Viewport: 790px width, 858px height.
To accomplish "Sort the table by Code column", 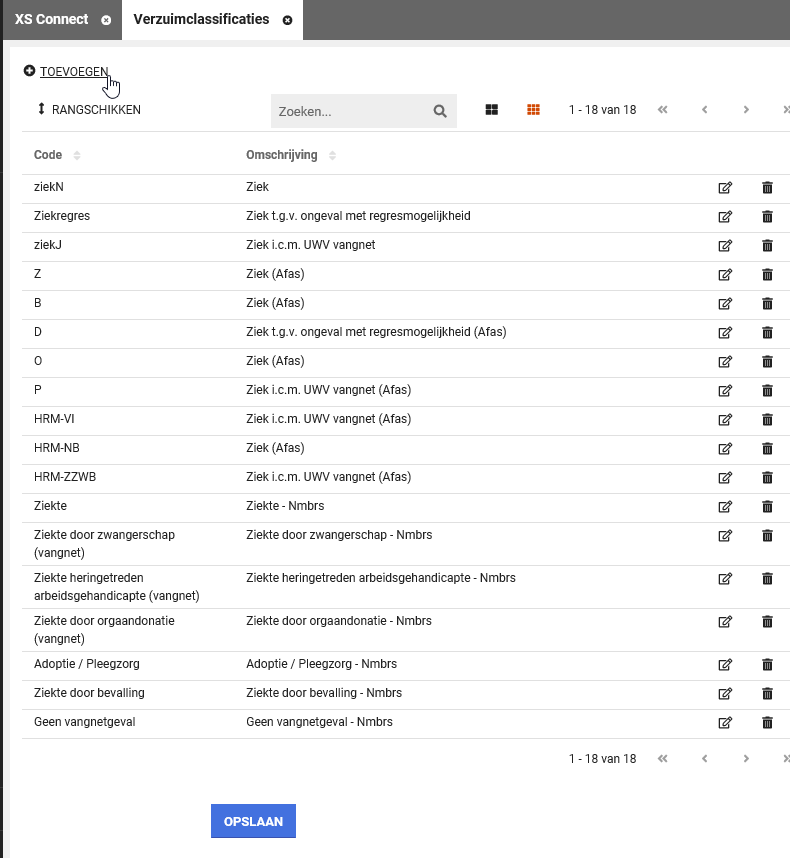I will click(x=77, y=156).
